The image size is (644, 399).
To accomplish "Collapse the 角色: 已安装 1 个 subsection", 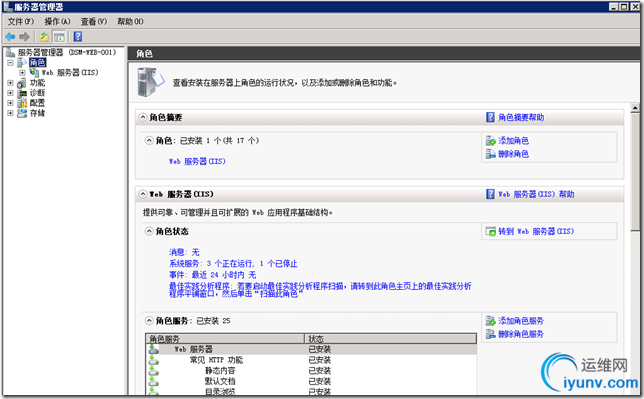I will click(x=149, y=141).
